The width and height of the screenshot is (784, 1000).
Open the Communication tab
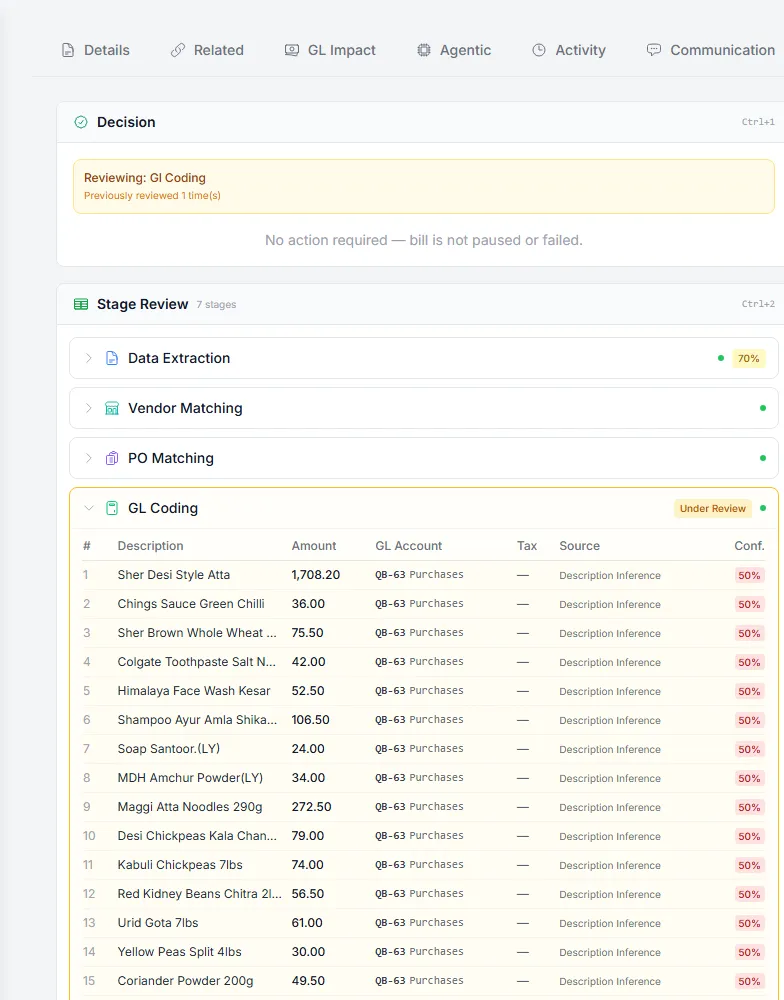click(710, 50)
